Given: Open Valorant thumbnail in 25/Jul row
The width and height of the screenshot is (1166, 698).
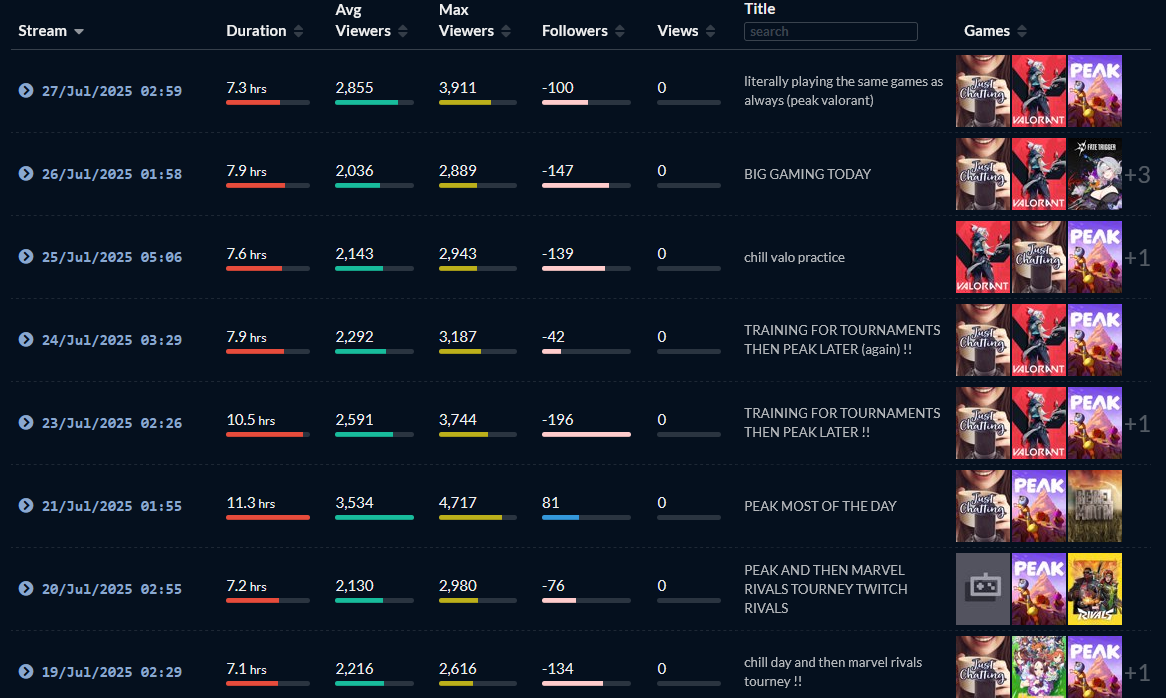Looking at the screenshot, I should point(983,256).
